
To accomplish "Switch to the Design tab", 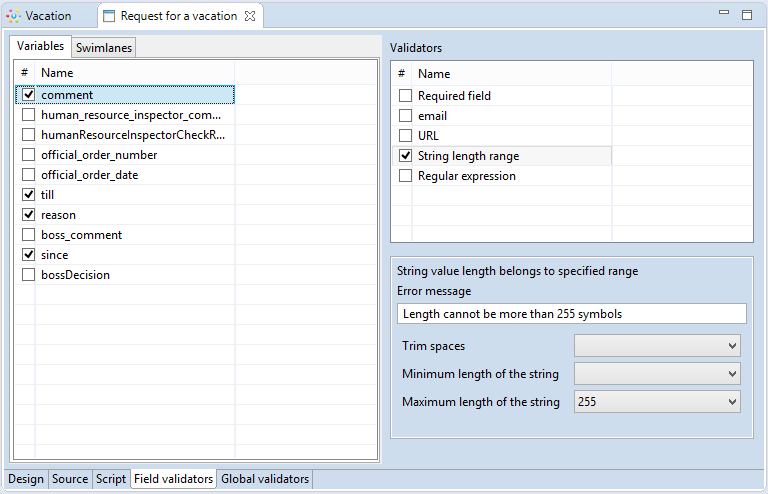I will click(26, 479).
